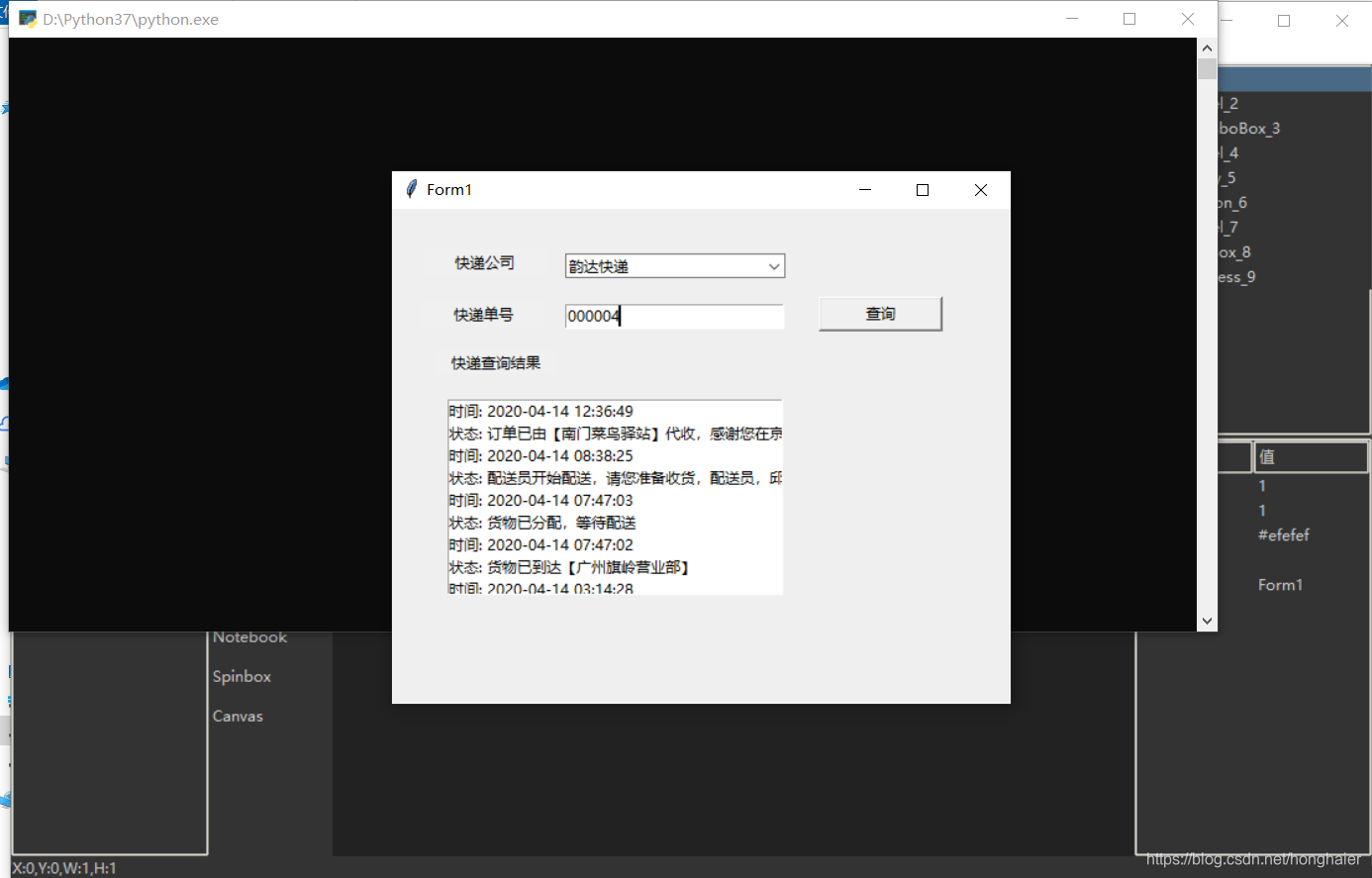Click the 快递公司 label

484,262
